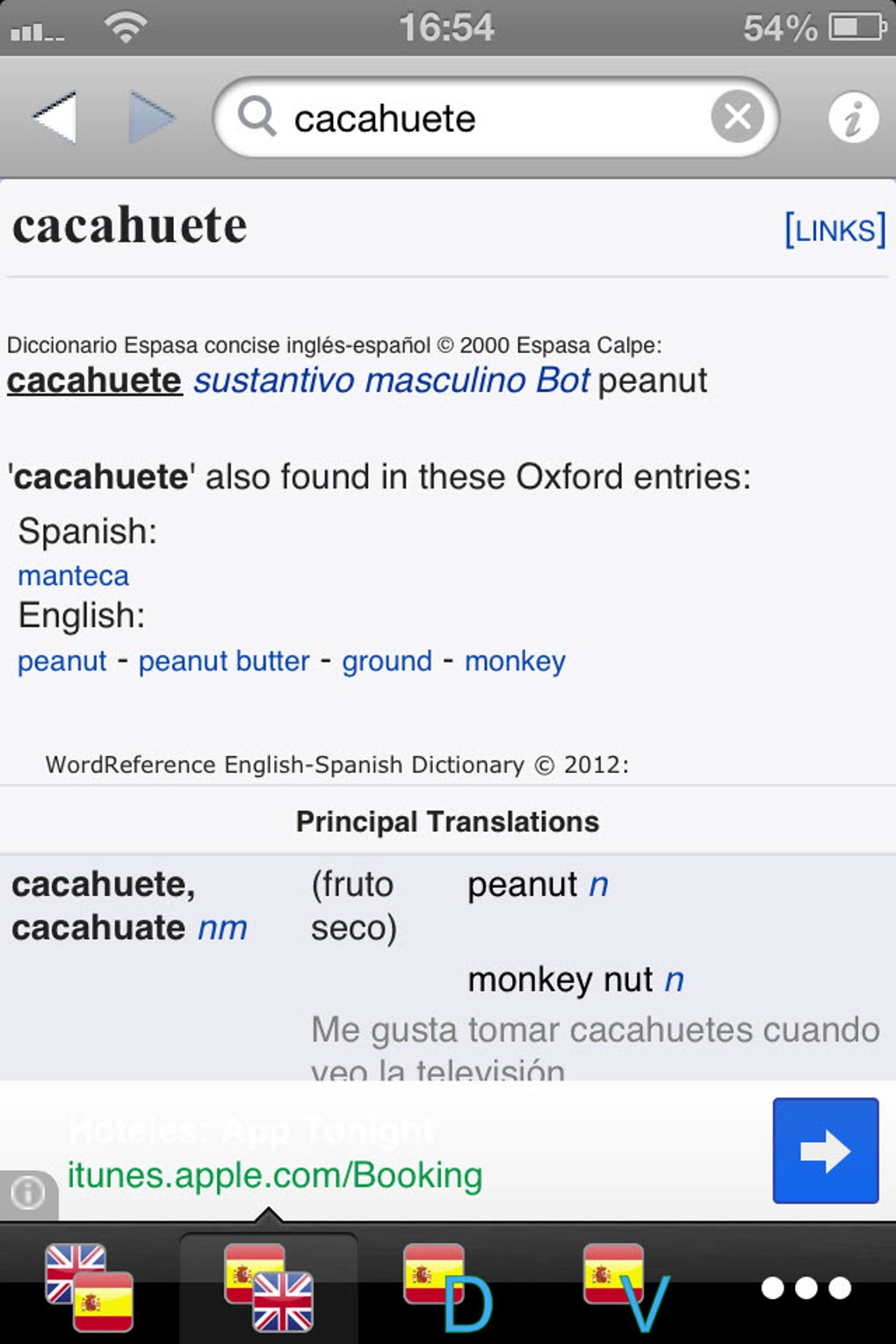Tap the back navigation arrow
896x1344 pixels.
[55, 117]
